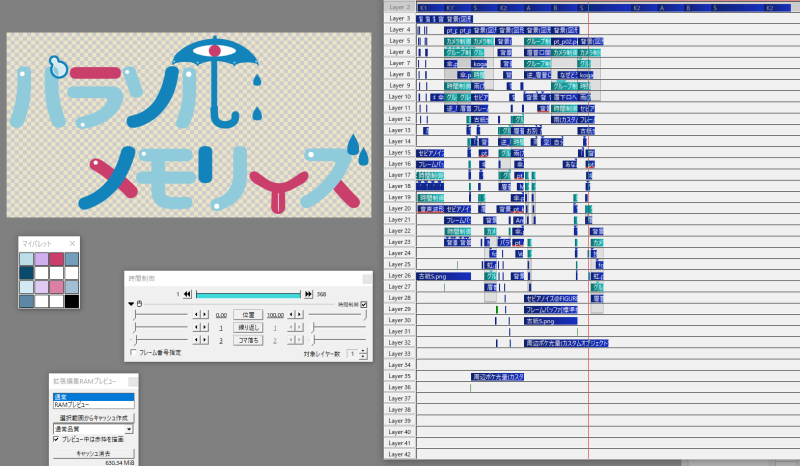This screenshot has height=466, width=800.
Task: Click the cyan frame range bar
Action: pos(248,295)
